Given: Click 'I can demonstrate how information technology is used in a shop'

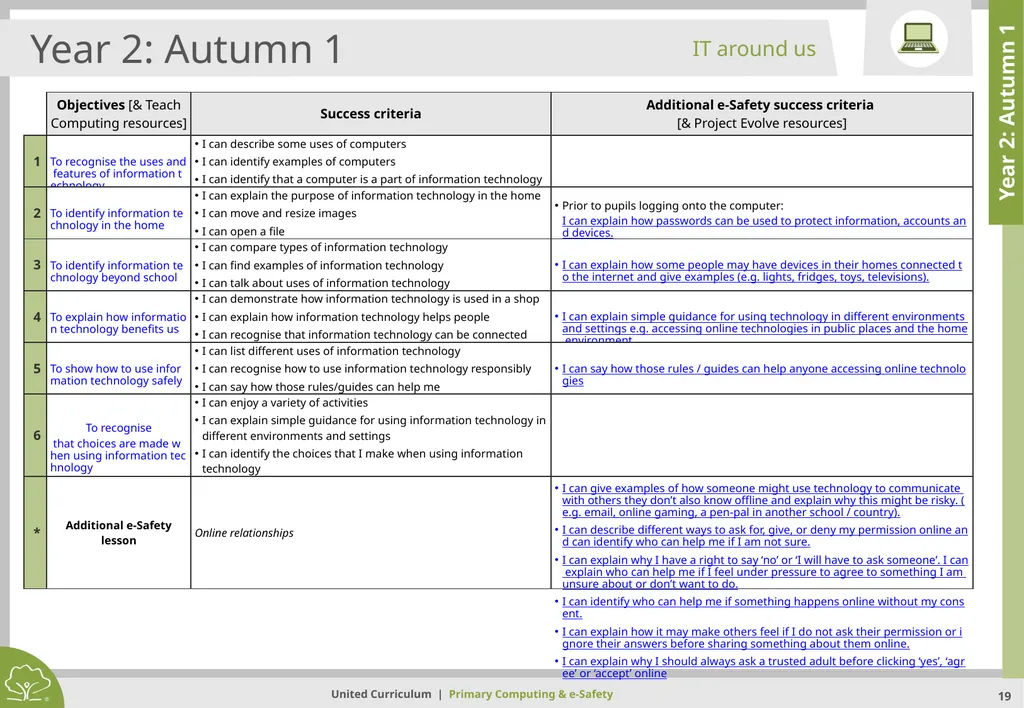Looking at the screenshot, I should pyautogui.click(x=370, y=298).
